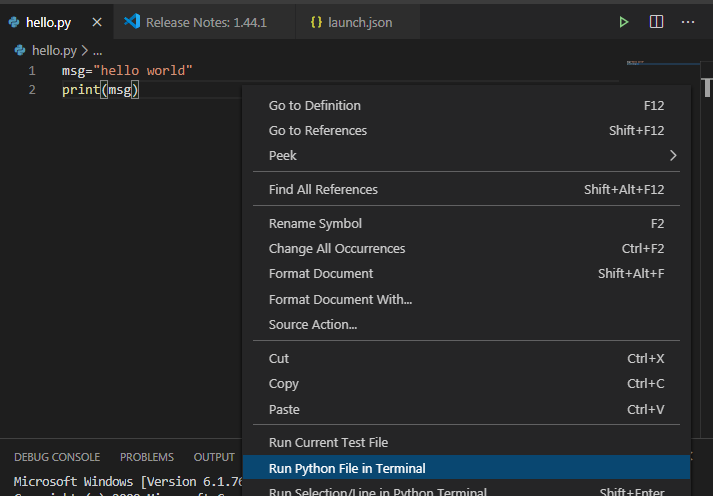
Task: Open the OUTPUT panel tab
Action: click(x=214, y=457)
